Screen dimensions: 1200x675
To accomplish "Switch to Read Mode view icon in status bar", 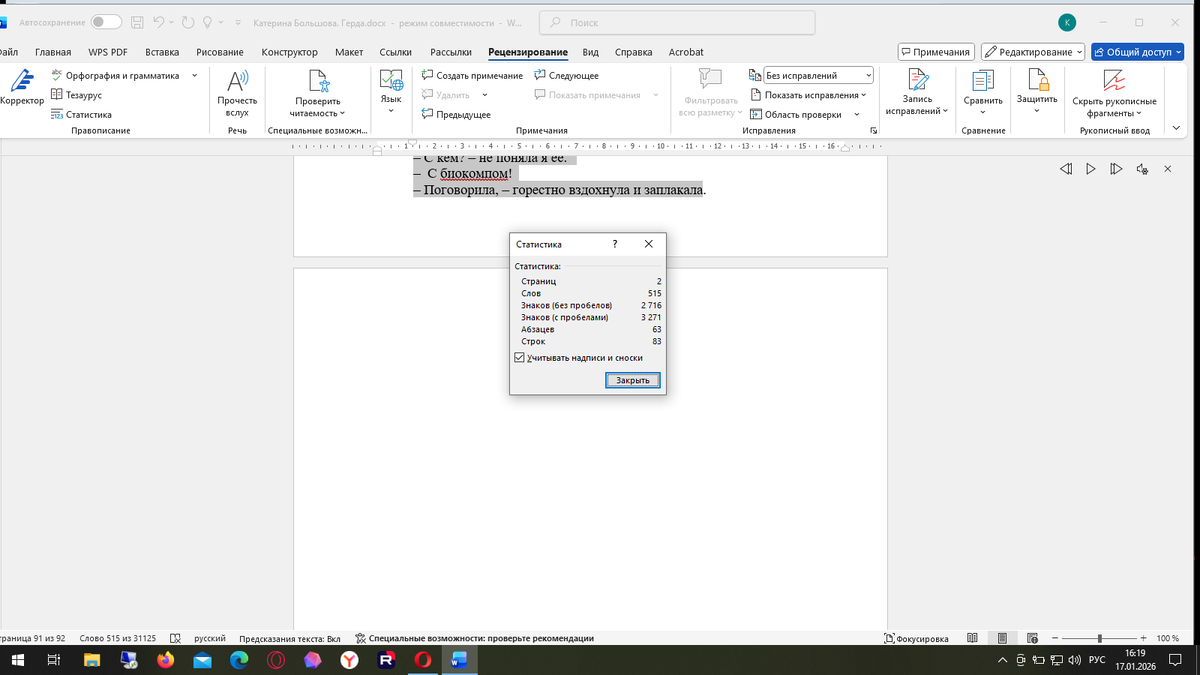I will [x=973, y=638].
